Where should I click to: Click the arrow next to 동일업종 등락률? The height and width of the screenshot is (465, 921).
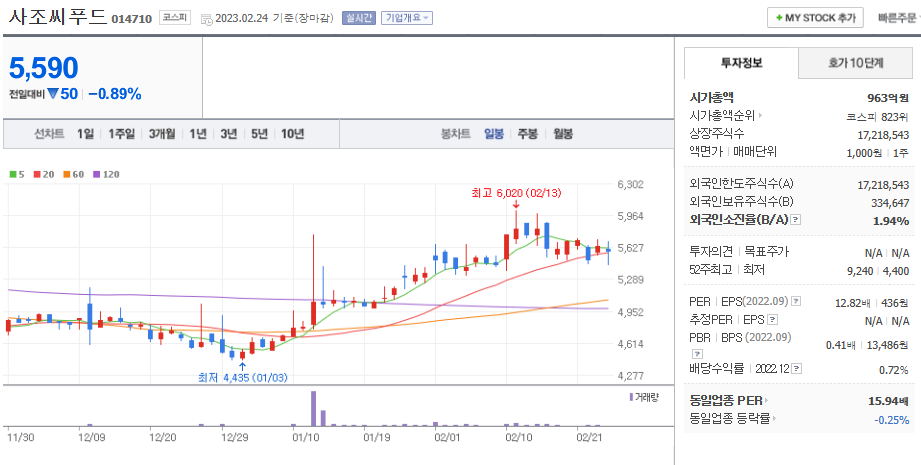tap(773, 419)
